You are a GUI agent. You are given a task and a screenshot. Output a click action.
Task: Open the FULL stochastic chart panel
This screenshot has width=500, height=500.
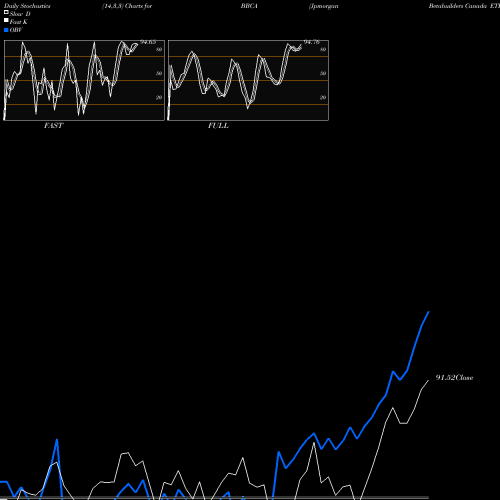click(248, 80)
